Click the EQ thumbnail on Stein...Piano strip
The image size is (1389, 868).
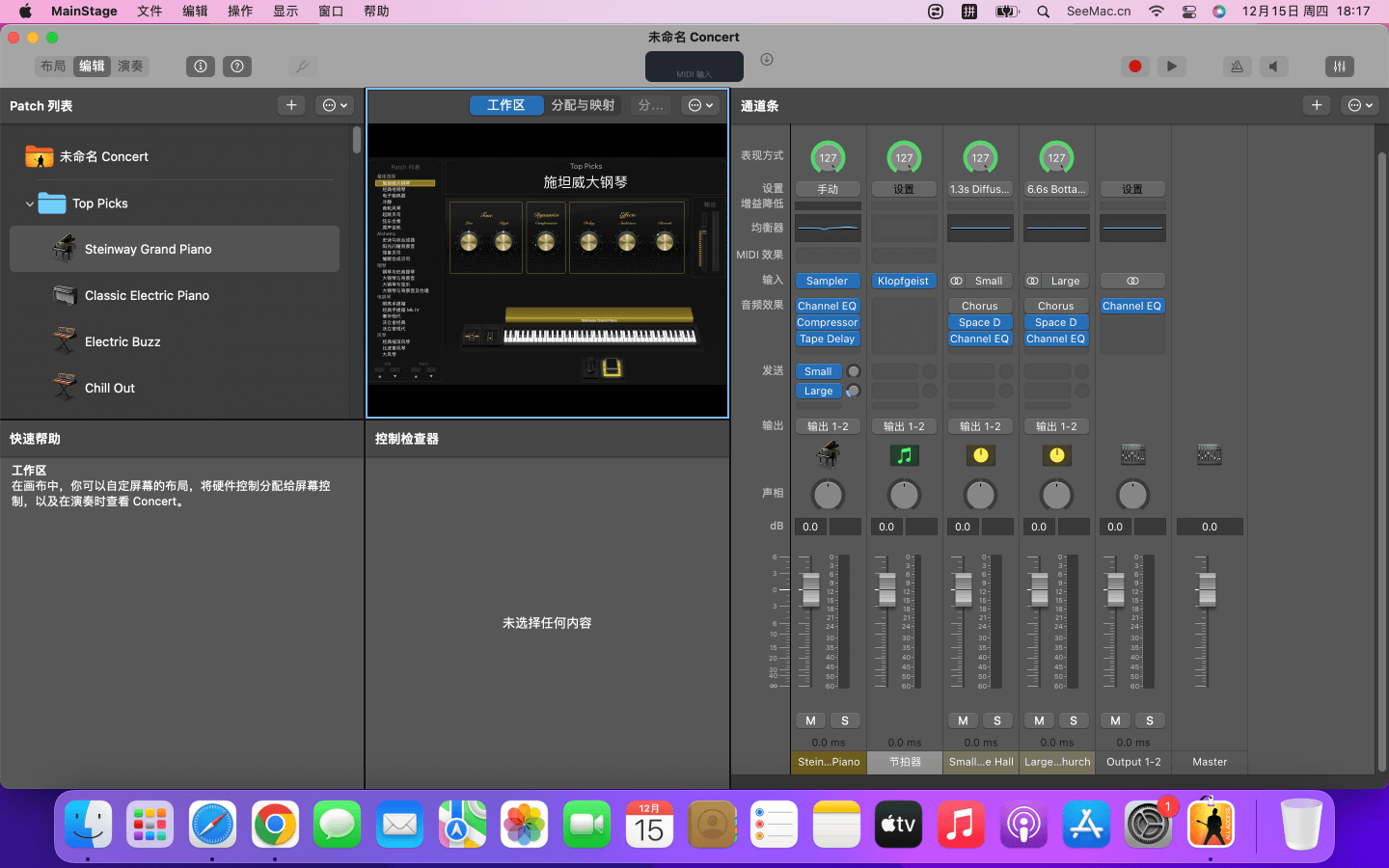coord(828,229)
